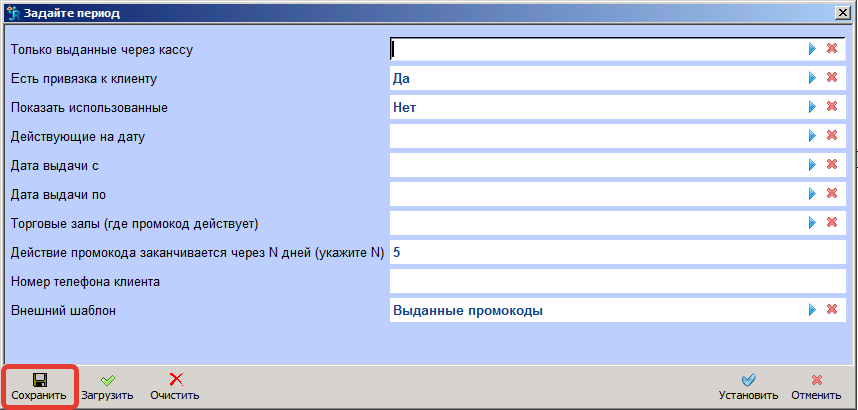Clear 'Действующие на дату' with red X icon
Viewport: 858px width, 410px height.
[831, 136]
